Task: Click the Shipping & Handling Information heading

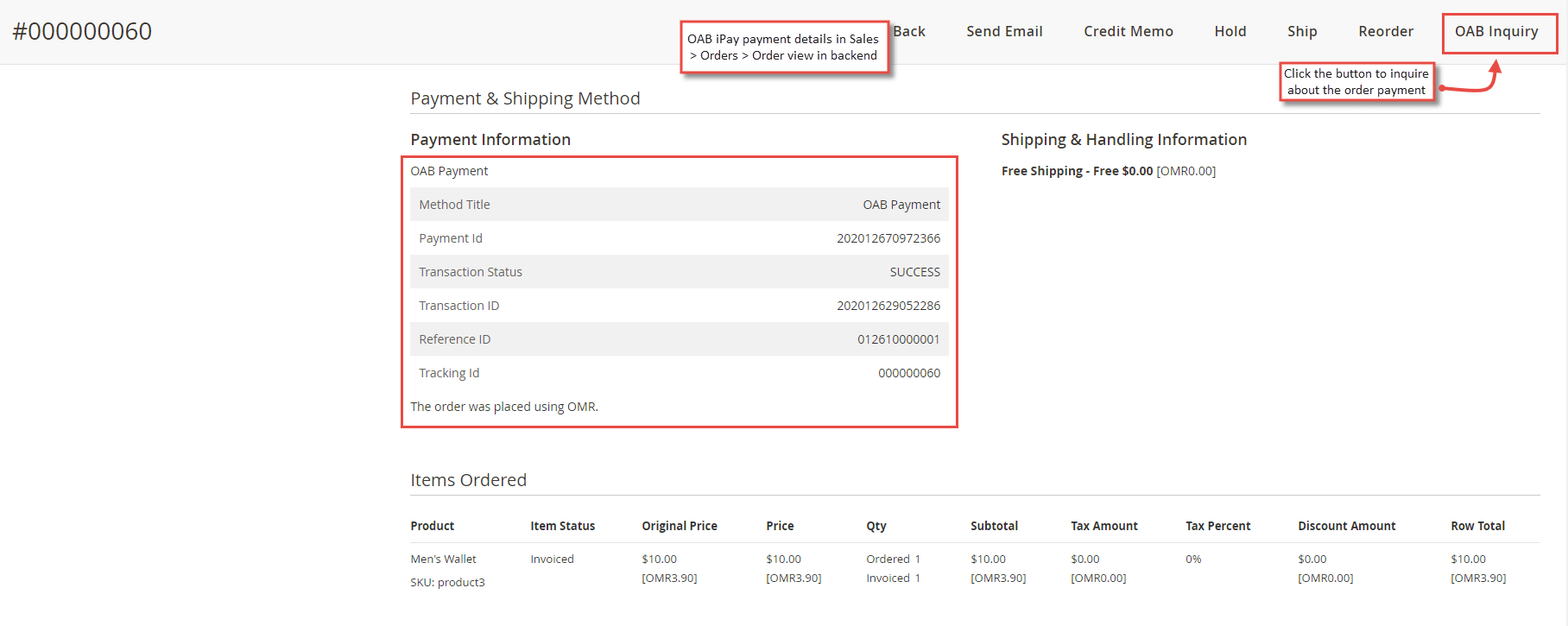Action: click(x=1124, y=140)
